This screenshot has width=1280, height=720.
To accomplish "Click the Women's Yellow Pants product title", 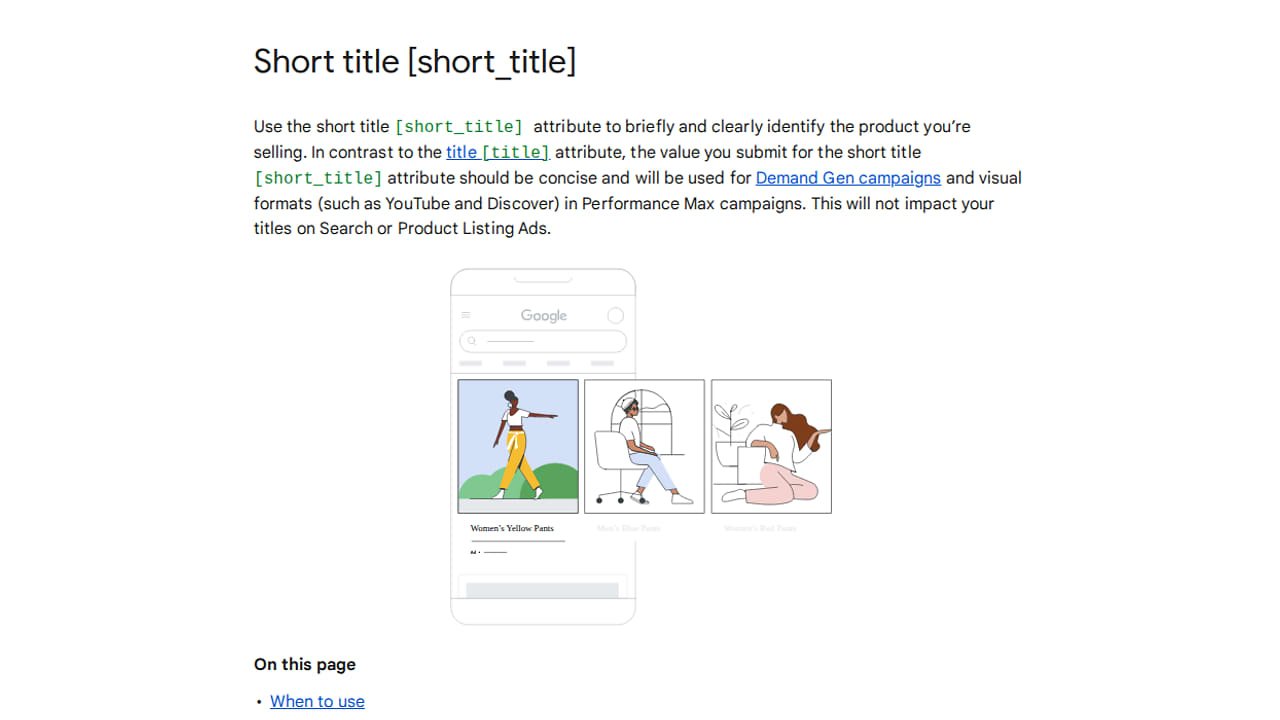I will [512, 528].
